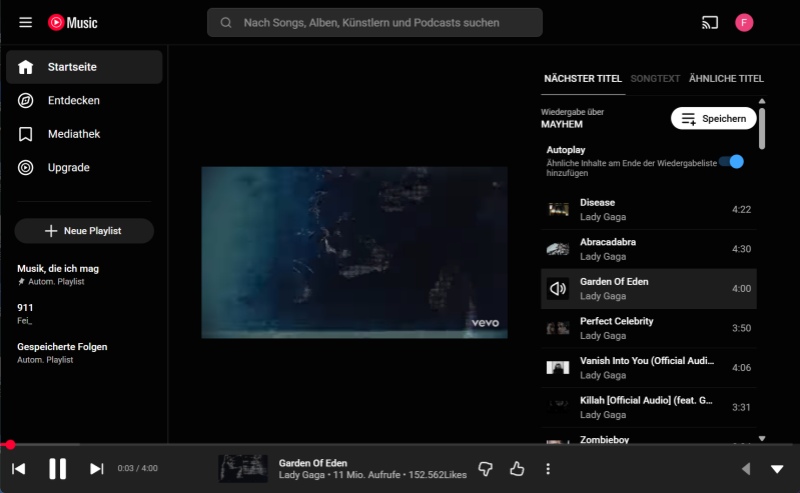Click the Disease song thumbnail
The image size is (800, 493).
point(558,209)
